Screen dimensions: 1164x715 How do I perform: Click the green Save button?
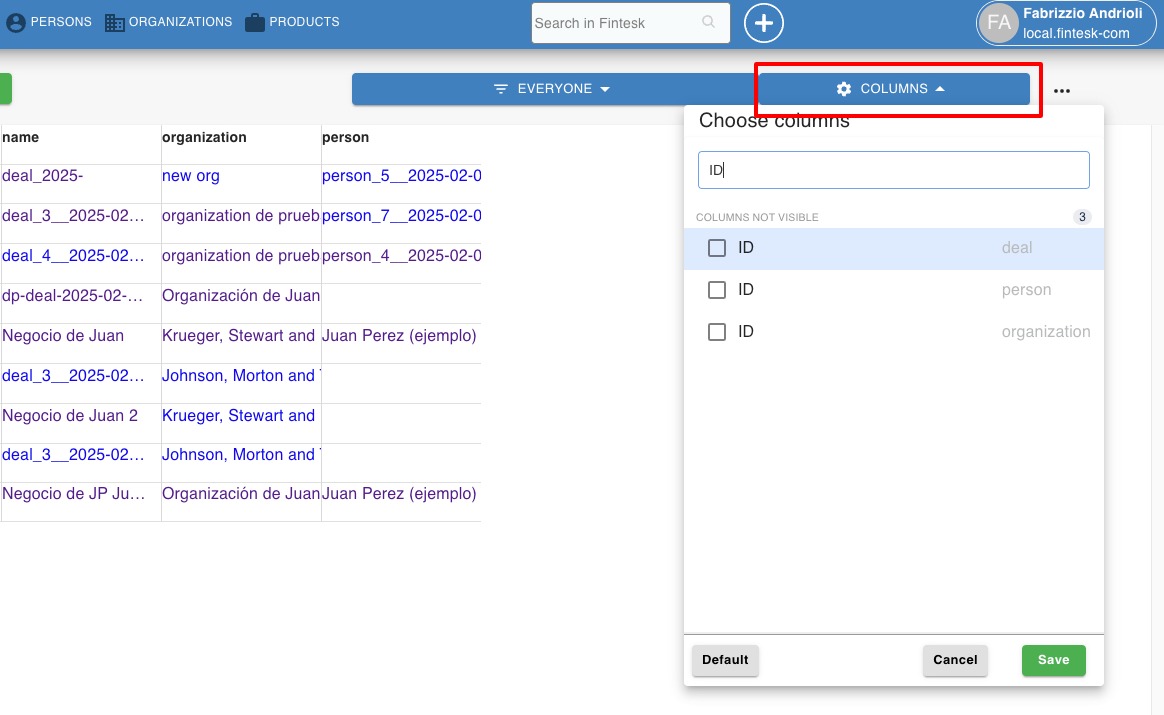tap(1053, 660)
